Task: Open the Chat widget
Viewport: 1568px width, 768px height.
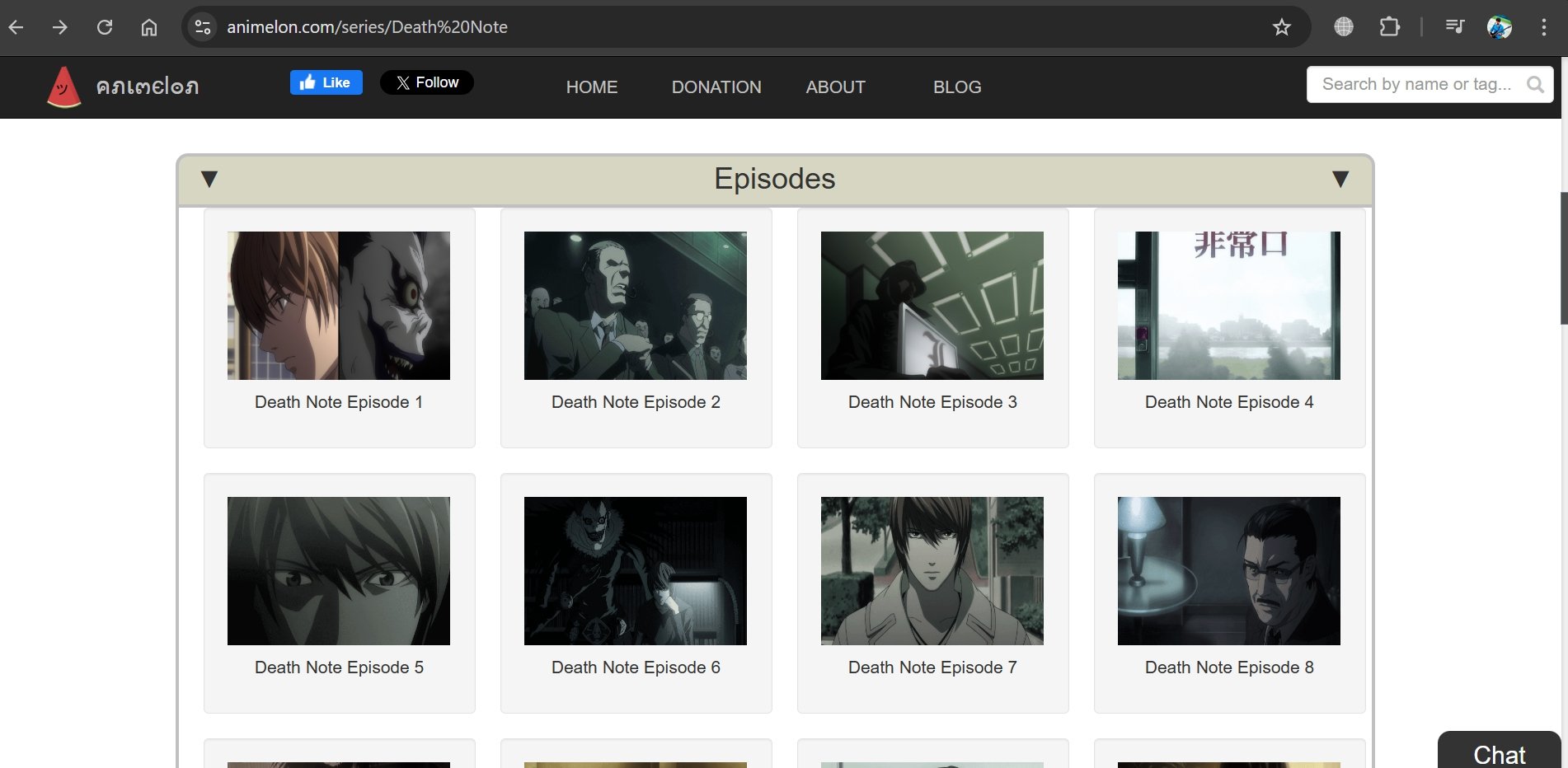Action: pos(1500,751)
